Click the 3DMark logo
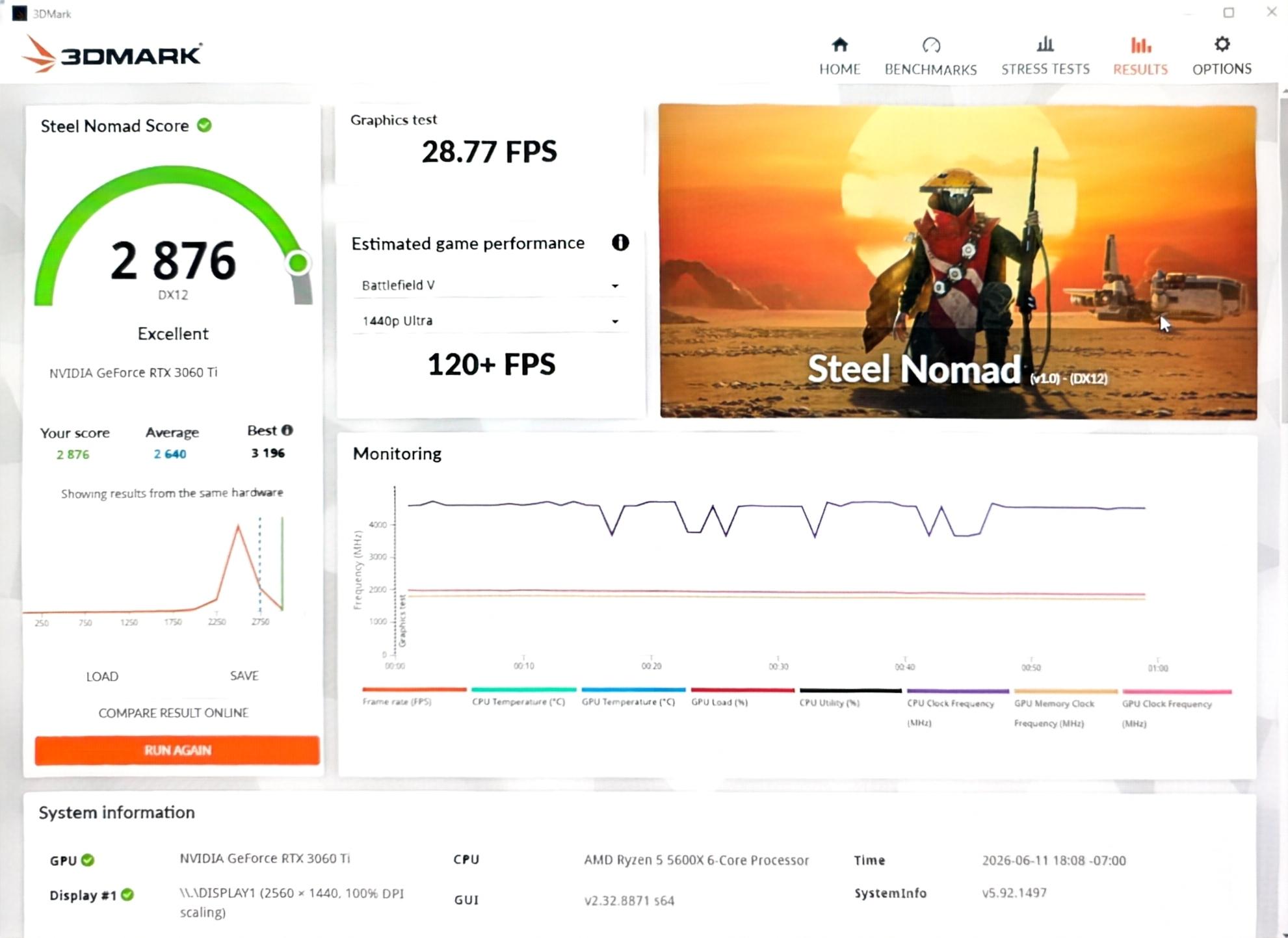This screenshot has width=1288, height=938. [x=112, y=55]
